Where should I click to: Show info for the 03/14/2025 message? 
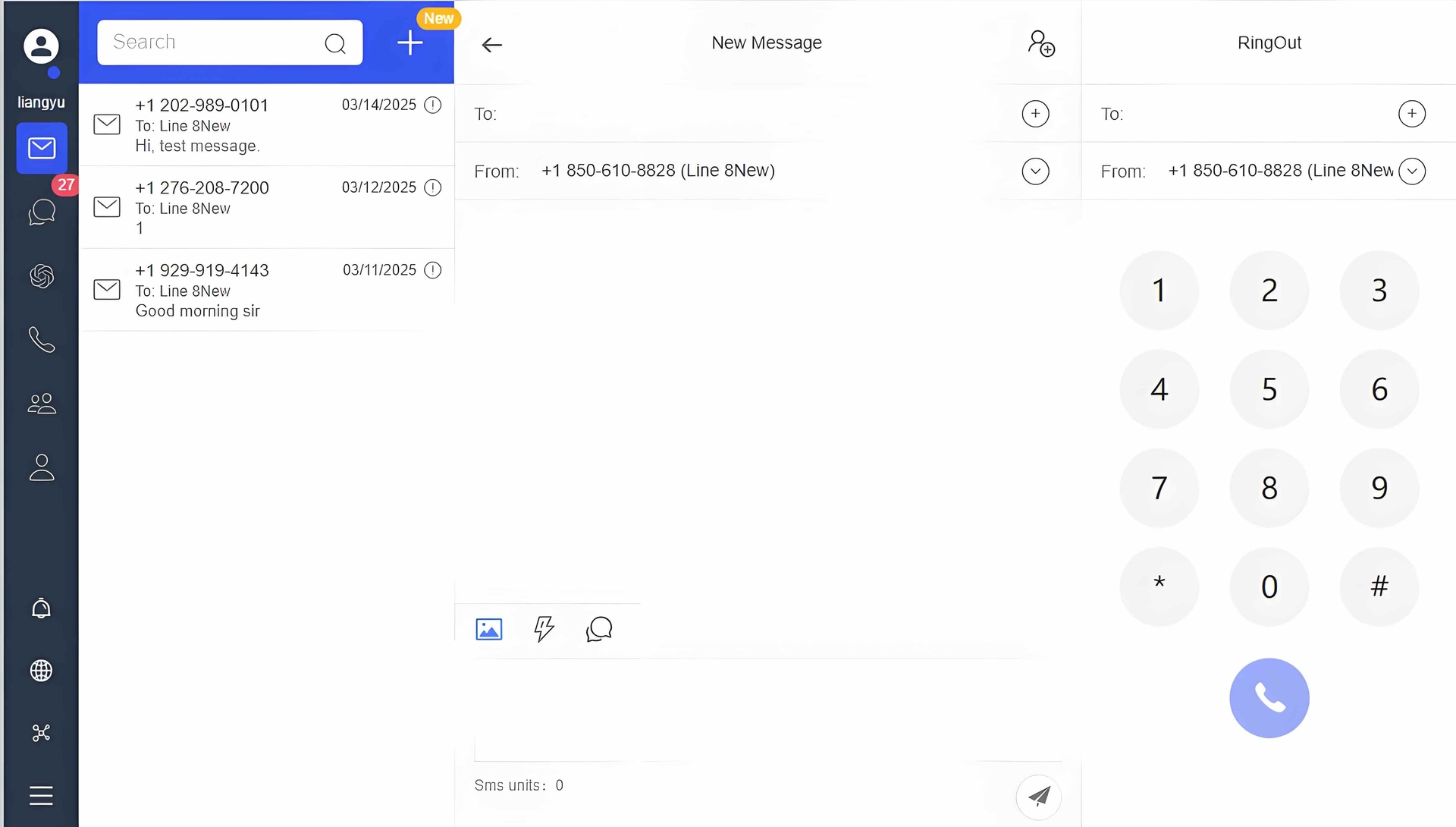click(x=433, y=105)
